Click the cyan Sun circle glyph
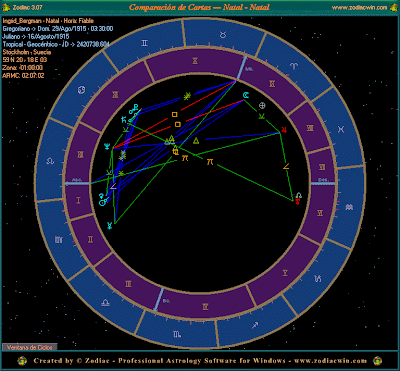The image size is (400, 371). coord(102,202)
